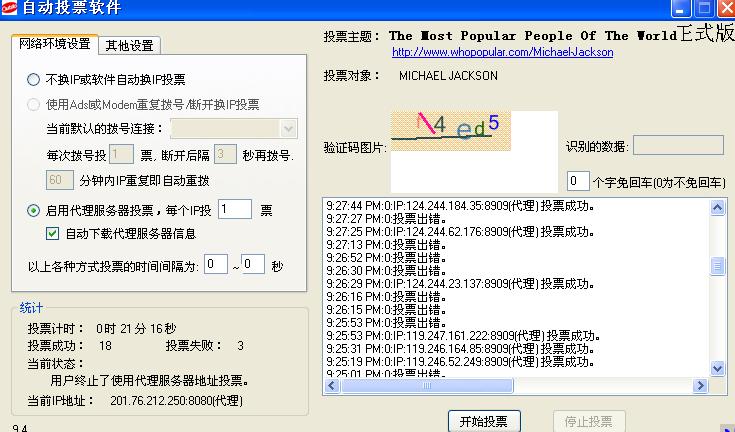Select 启用代理服务器投票 radio option

35,210
